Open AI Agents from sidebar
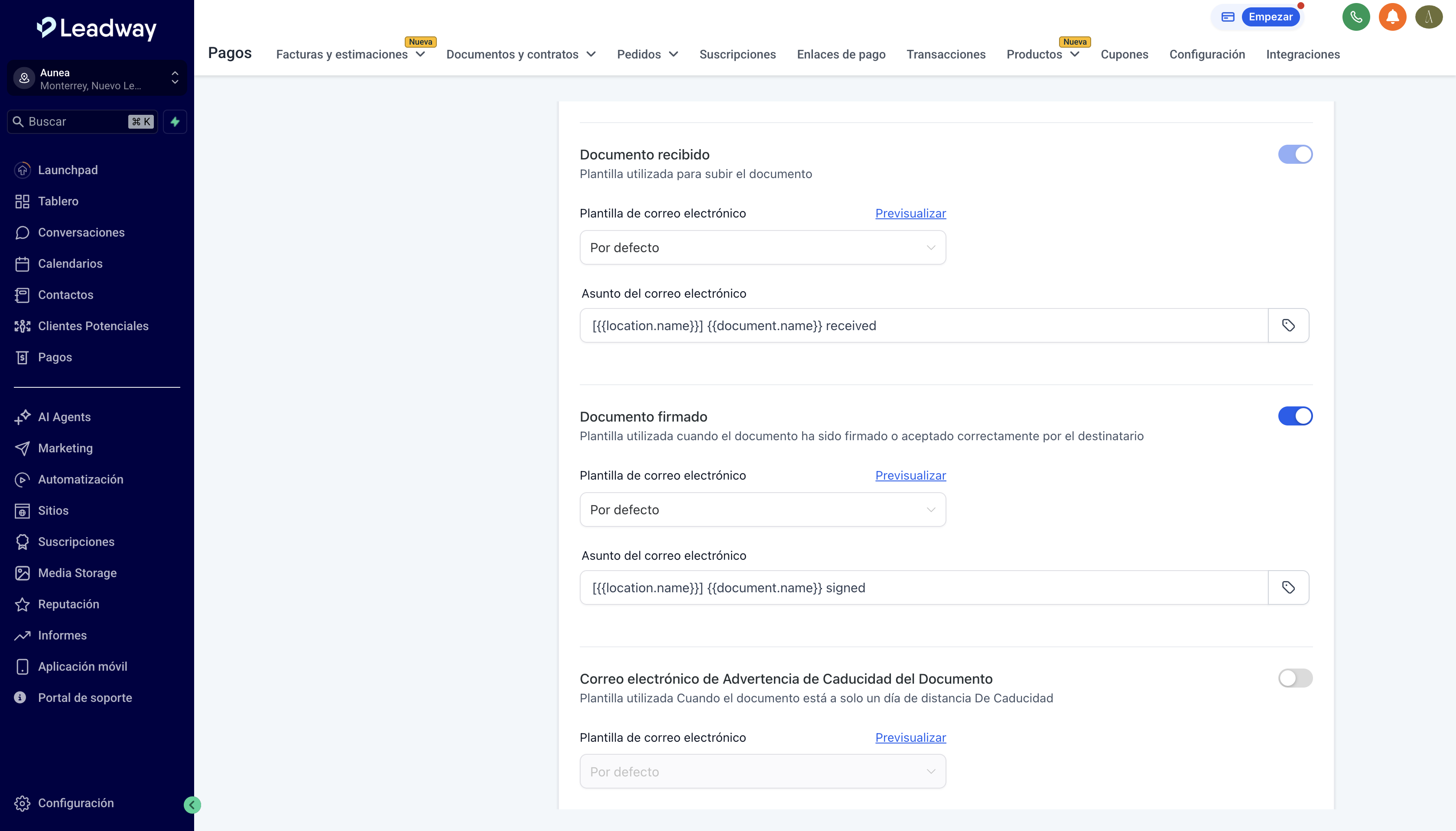This screenshot has height=831, width=1456. [64, 417]
